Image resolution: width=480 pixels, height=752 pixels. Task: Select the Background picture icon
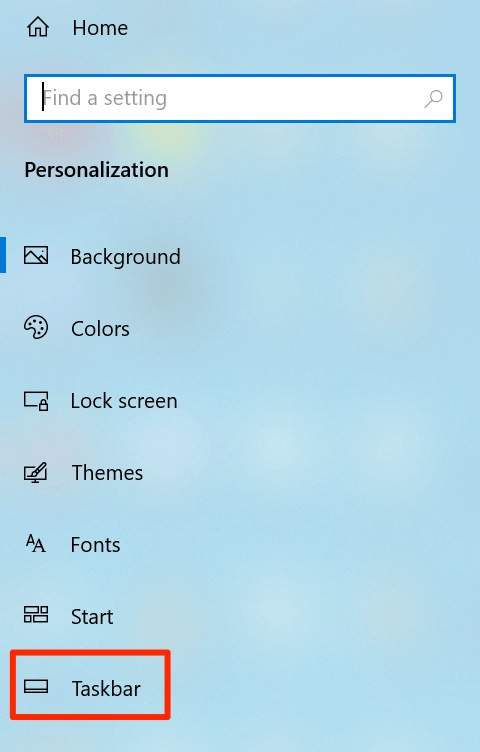click(x=36, y=256)
